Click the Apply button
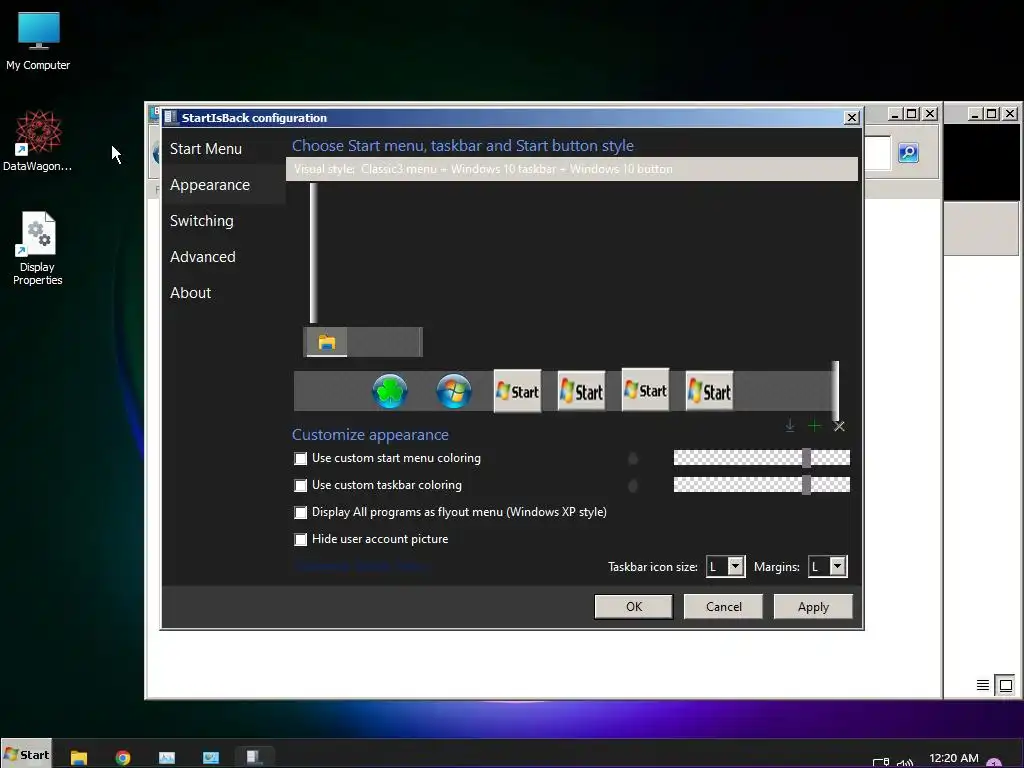Viewport: 1024px width, 768px height. pos(813,607)
